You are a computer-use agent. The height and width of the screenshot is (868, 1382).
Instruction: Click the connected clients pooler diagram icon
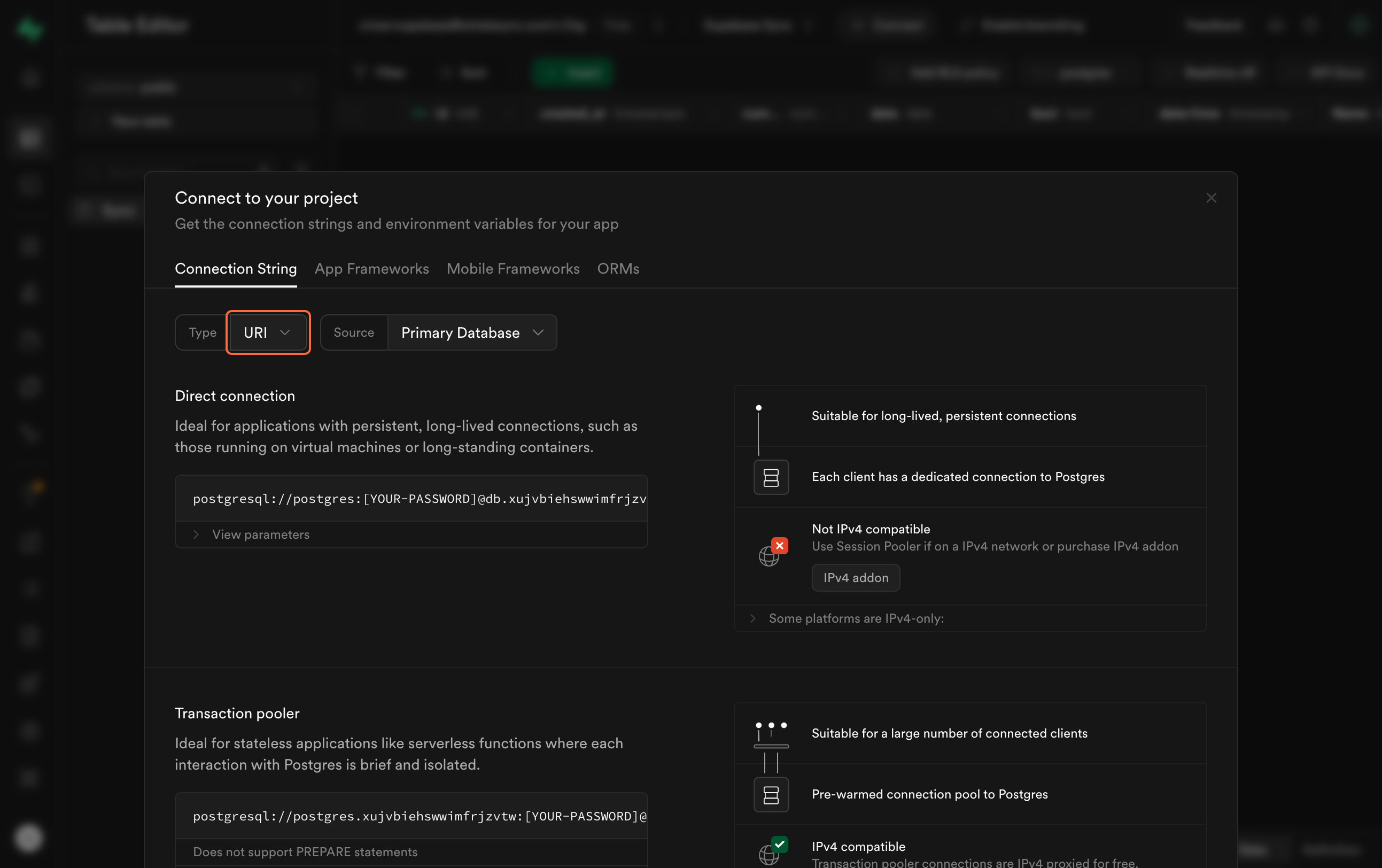(771, 735)
